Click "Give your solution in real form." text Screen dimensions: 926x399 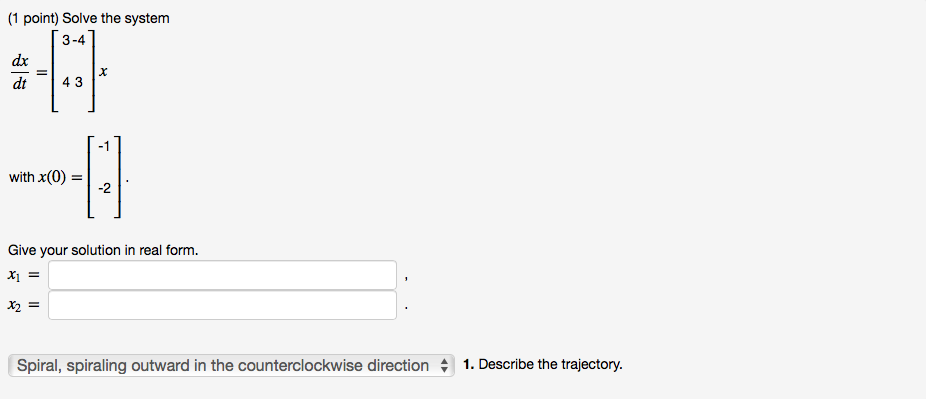point(103,250)
